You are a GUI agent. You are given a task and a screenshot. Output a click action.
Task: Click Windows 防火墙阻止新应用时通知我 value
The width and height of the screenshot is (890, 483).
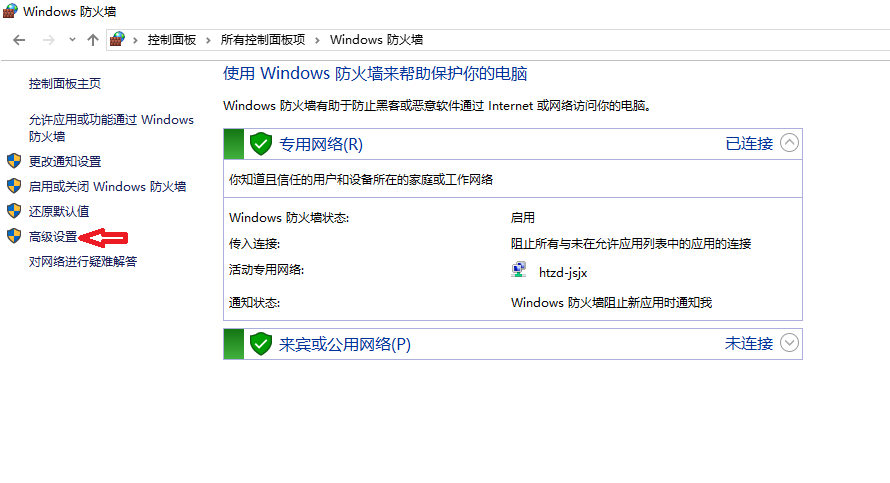pyautogui.click(x=611, y=303)
